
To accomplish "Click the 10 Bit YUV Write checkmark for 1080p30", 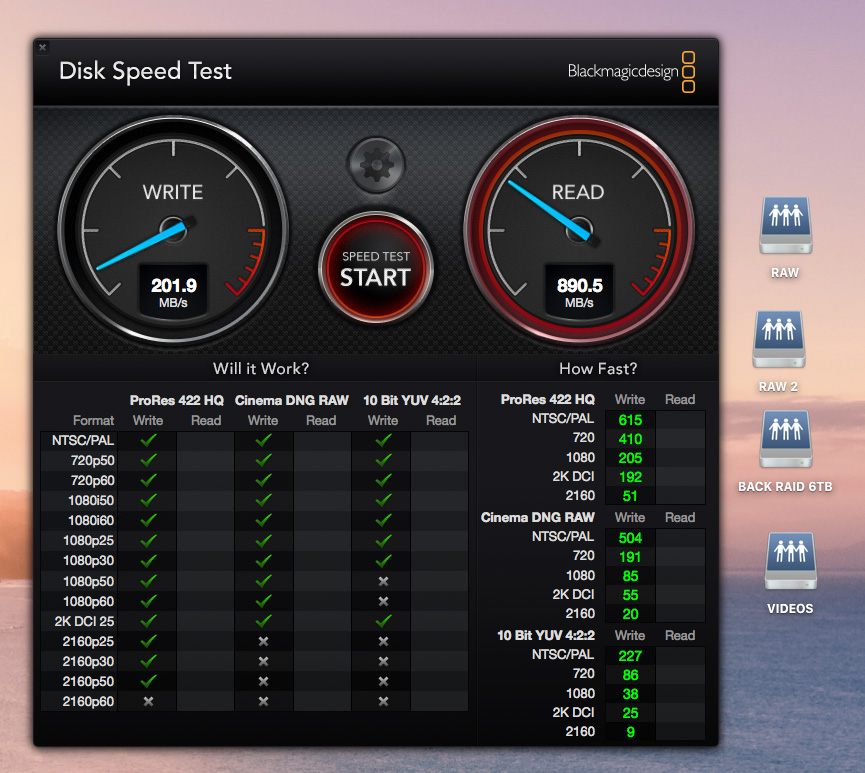I will pyautogui.click(x=383, y=561).
